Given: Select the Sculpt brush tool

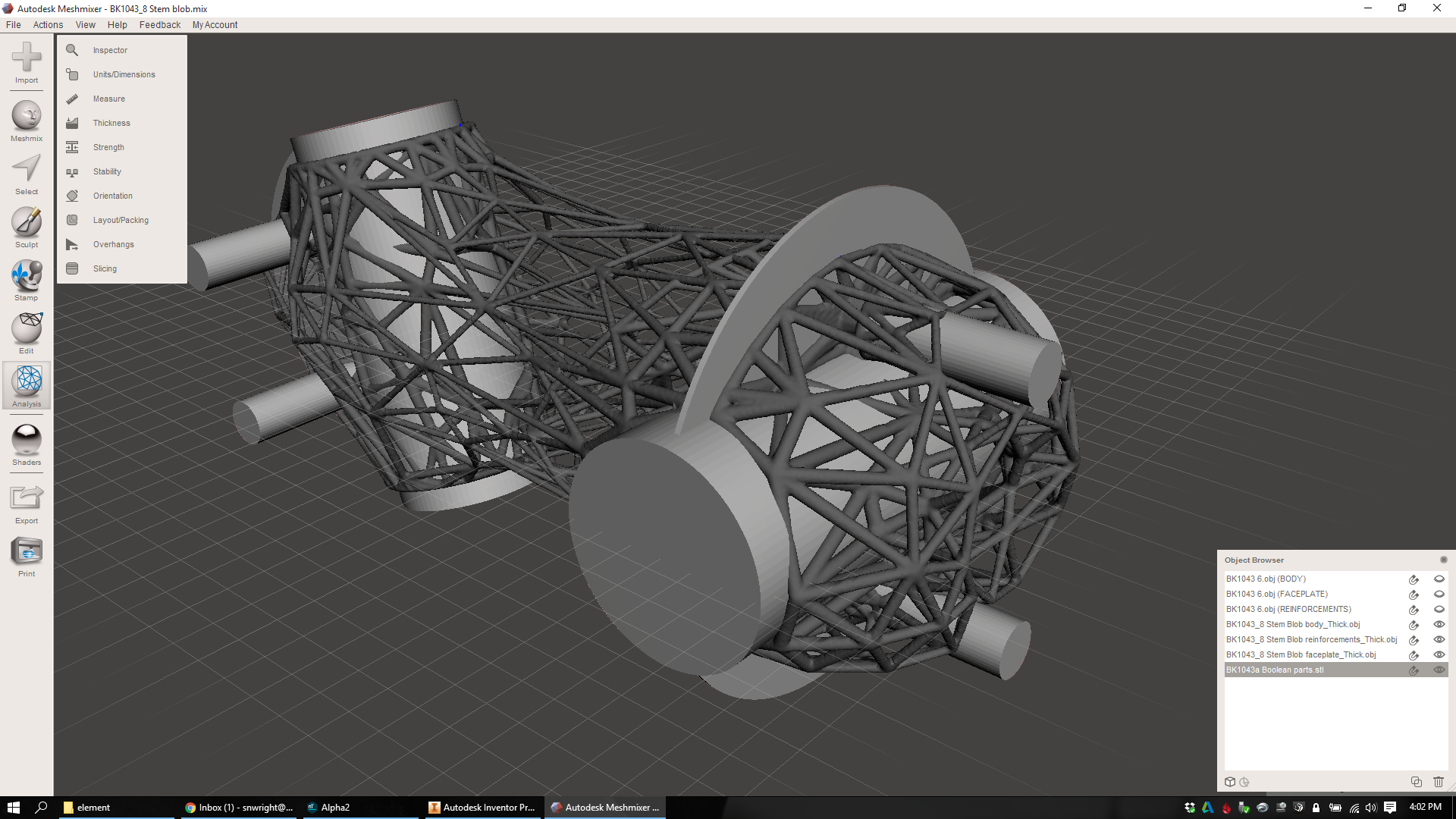Looking at the screenshot, I should click(x=27, y=223).
